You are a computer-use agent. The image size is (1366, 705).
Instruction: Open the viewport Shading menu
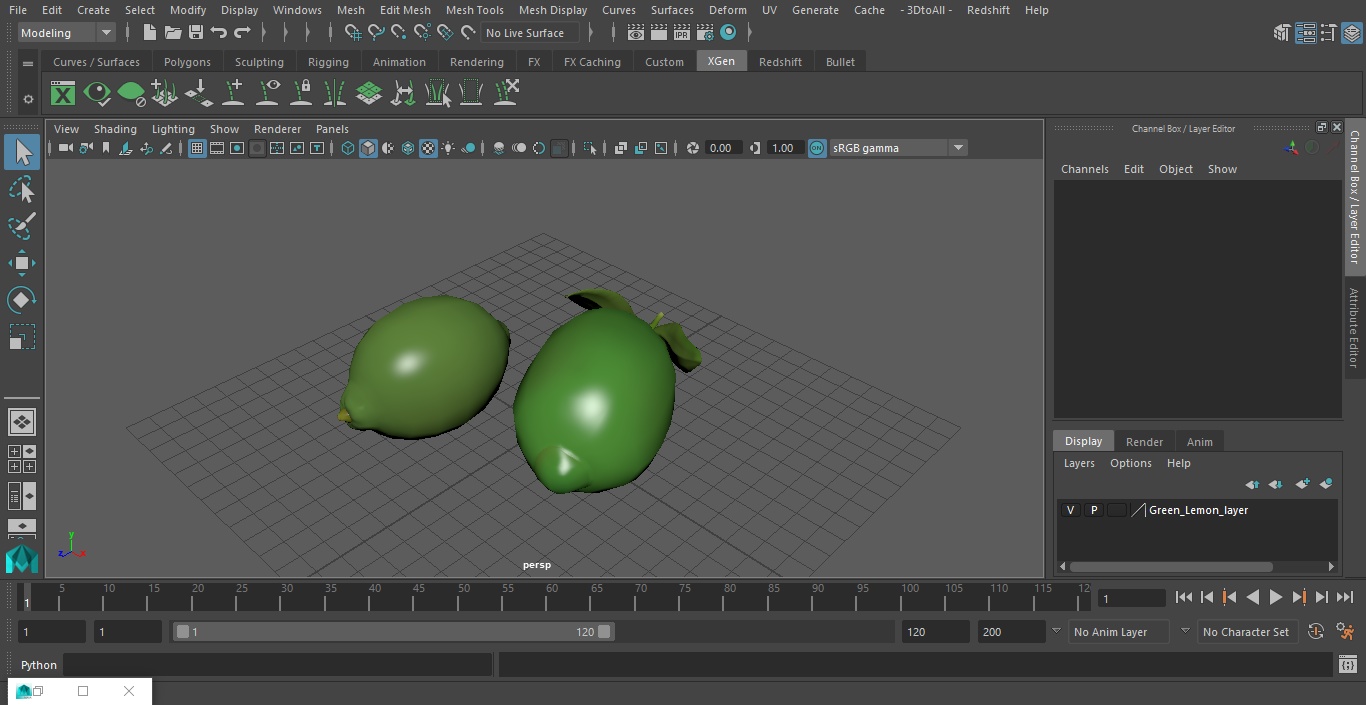point(115,129)
